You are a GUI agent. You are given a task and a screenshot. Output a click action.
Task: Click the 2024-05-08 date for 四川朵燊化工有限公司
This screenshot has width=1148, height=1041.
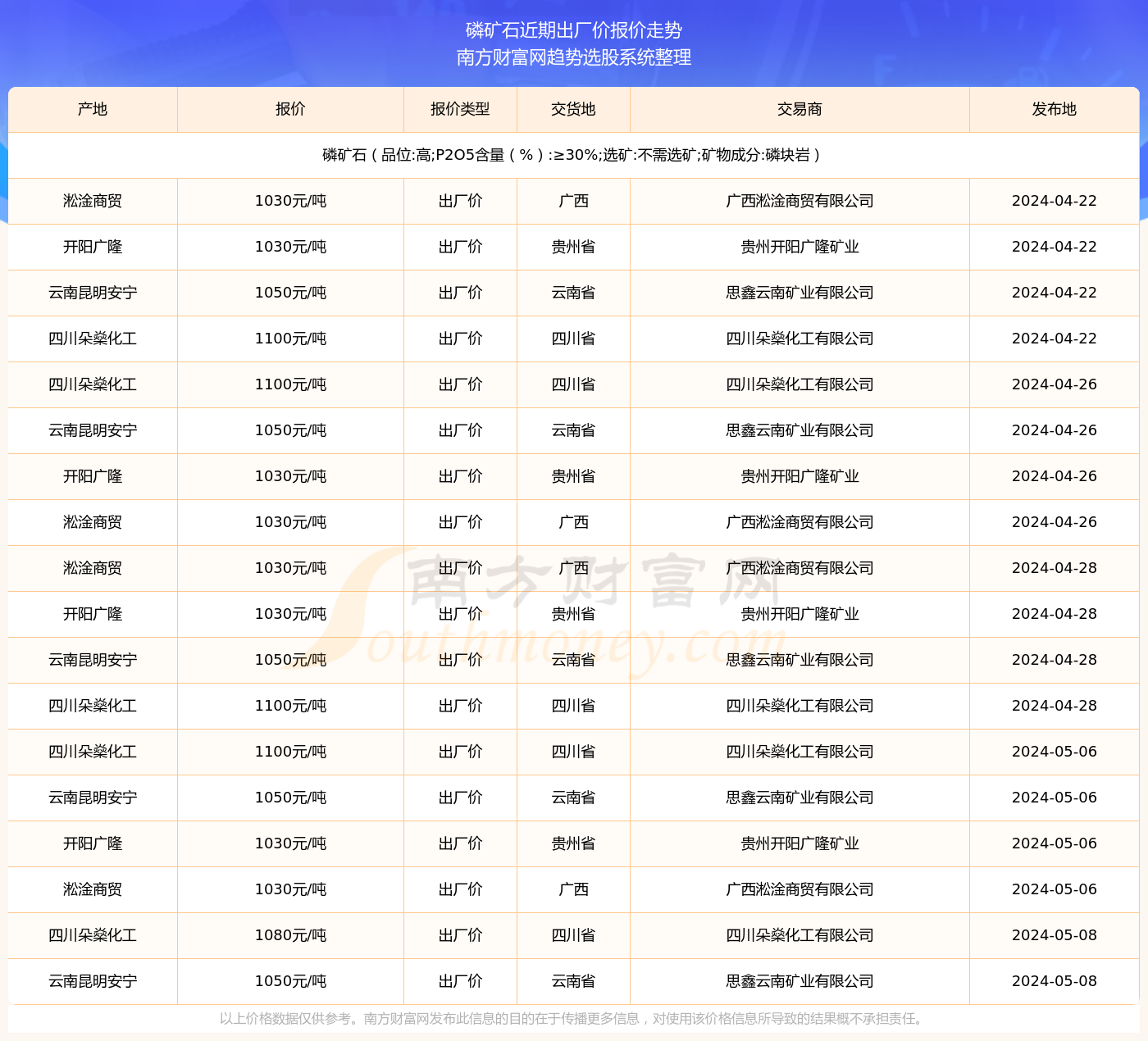coord(1055,935)
